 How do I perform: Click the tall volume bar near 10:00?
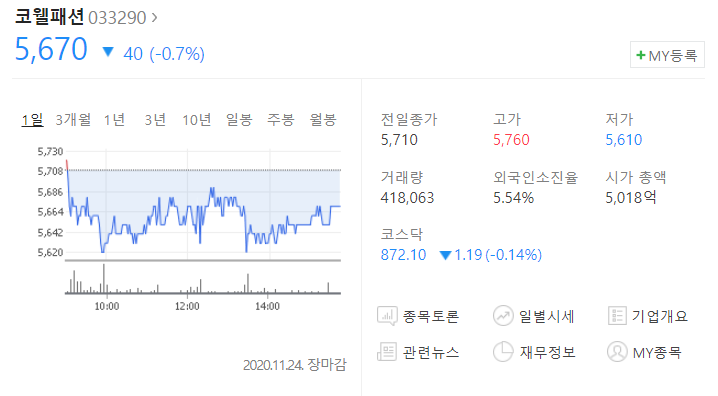click(x=104, y=278)
